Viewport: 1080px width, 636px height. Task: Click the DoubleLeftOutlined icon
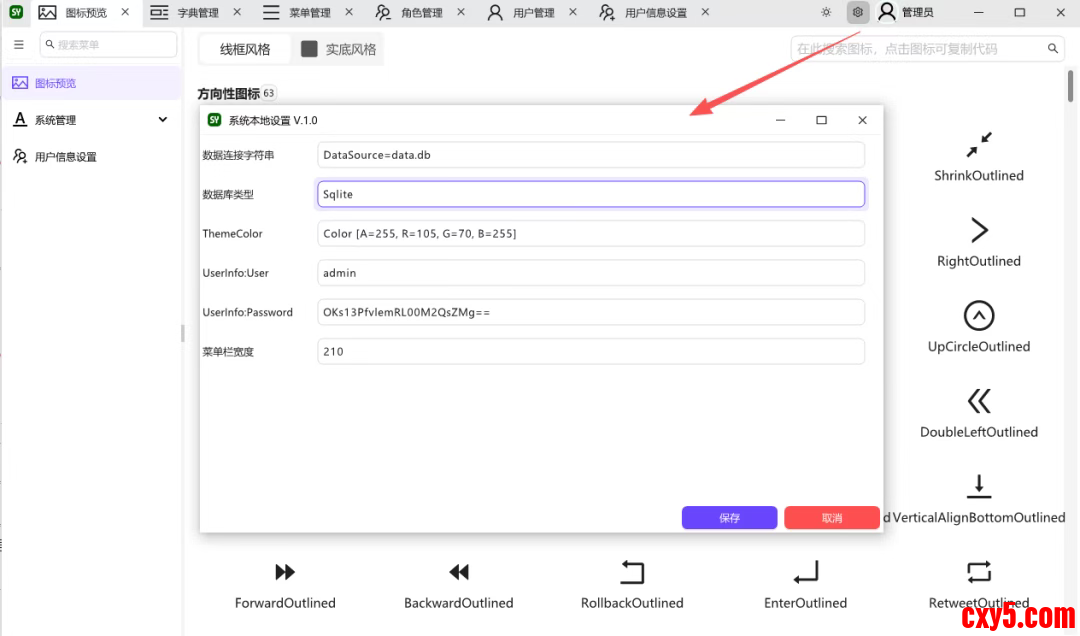click(x=978, y=402)
